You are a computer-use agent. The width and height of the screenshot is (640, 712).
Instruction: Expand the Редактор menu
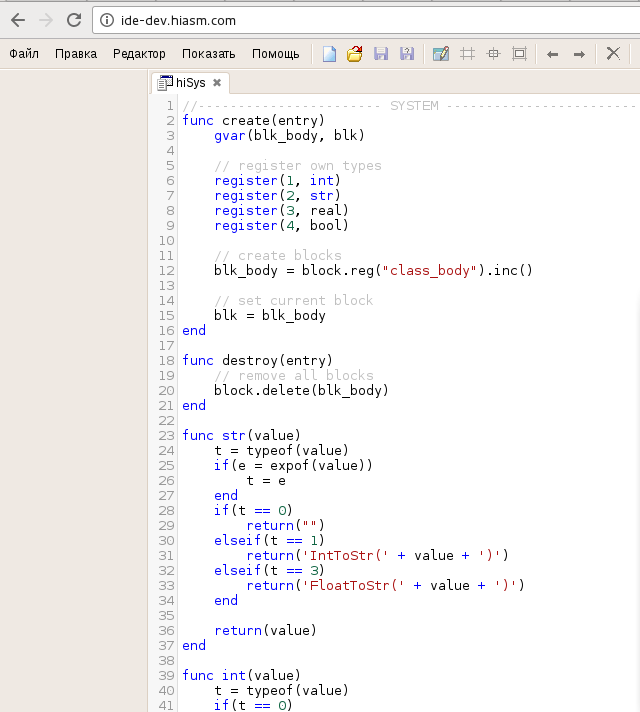pos(139,54)
